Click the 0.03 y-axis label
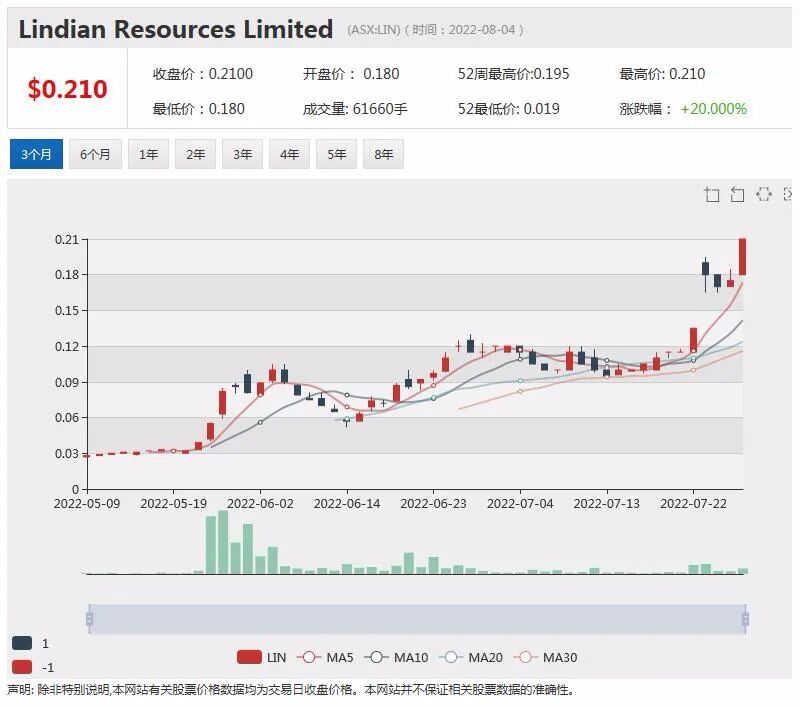 click(67, 453)
